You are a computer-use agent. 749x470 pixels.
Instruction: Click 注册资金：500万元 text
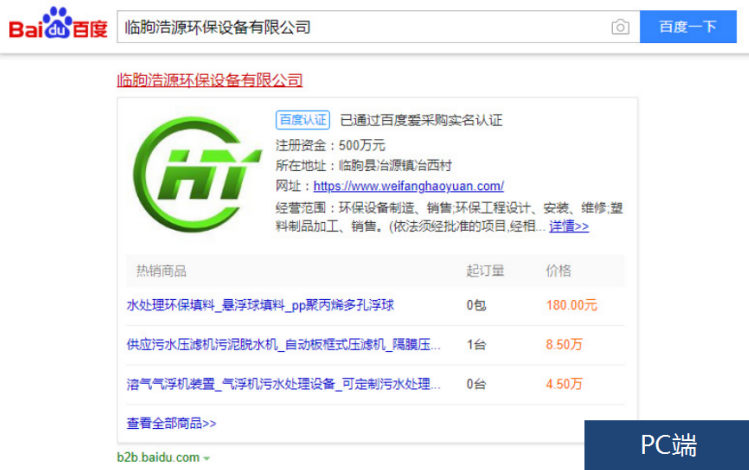330,145
